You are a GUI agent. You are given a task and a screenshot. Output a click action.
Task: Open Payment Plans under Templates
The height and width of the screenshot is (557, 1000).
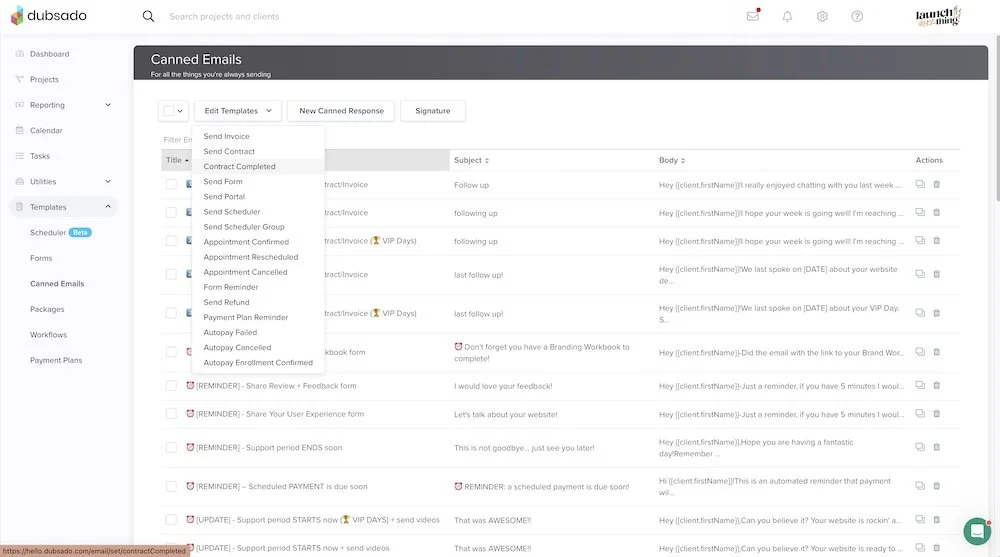pos(56,360)
